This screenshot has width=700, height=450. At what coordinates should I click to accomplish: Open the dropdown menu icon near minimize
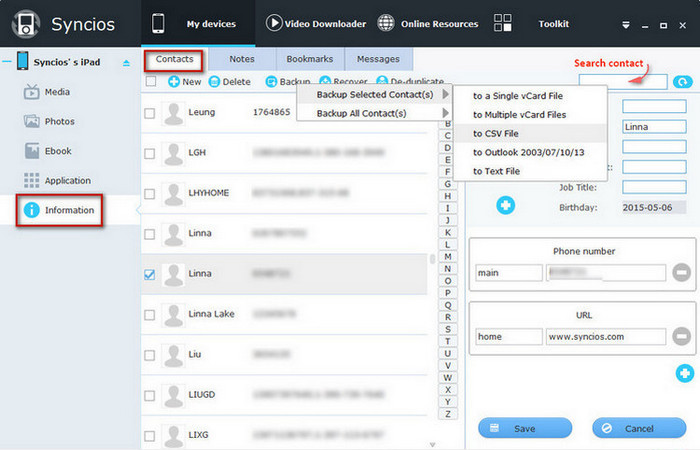626,25
